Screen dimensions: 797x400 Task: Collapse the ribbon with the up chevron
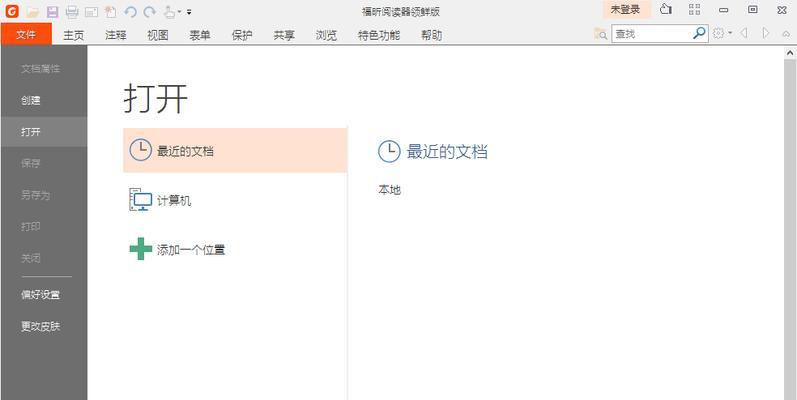click(x=786, y=35)
